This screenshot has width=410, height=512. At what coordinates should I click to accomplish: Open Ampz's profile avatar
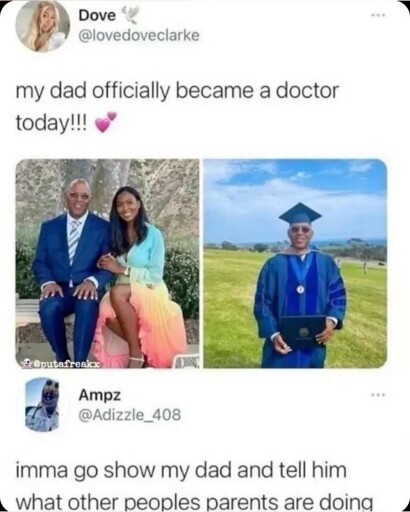(42, 405)
